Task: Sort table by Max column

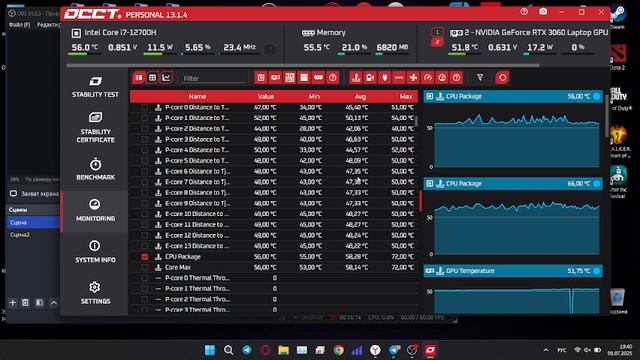Action: pyautogui.click(x=406, y=97)
